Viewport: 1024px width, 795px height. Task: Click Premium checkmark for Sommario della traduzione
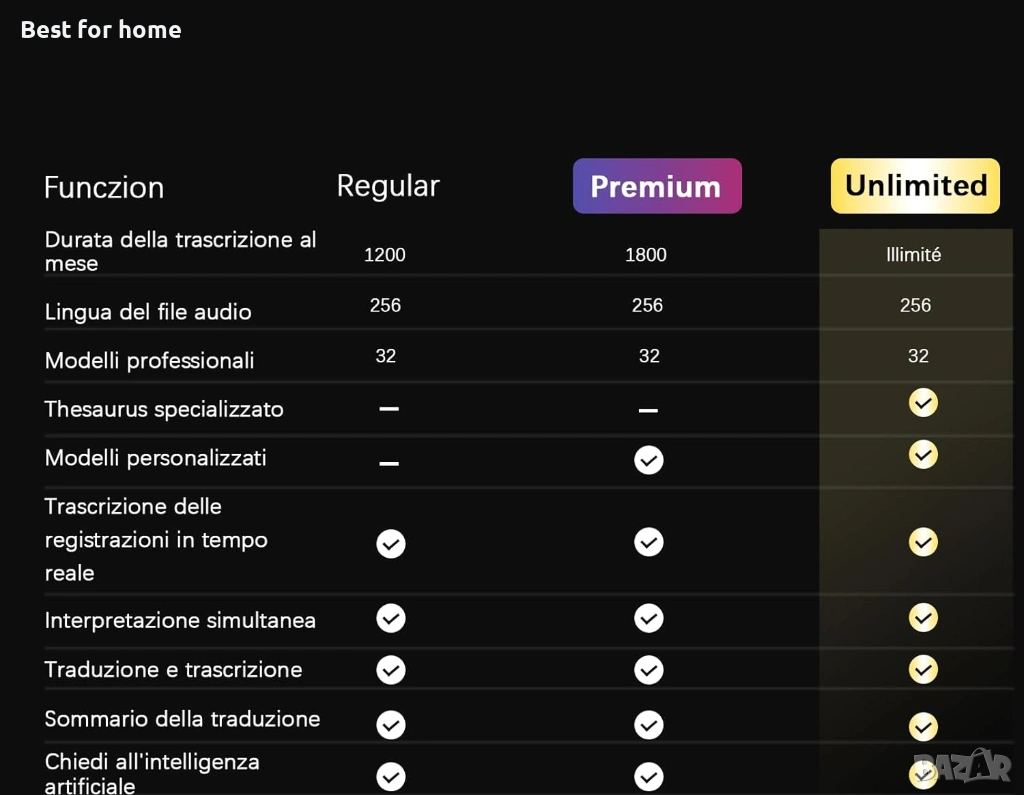click(649, 725)
